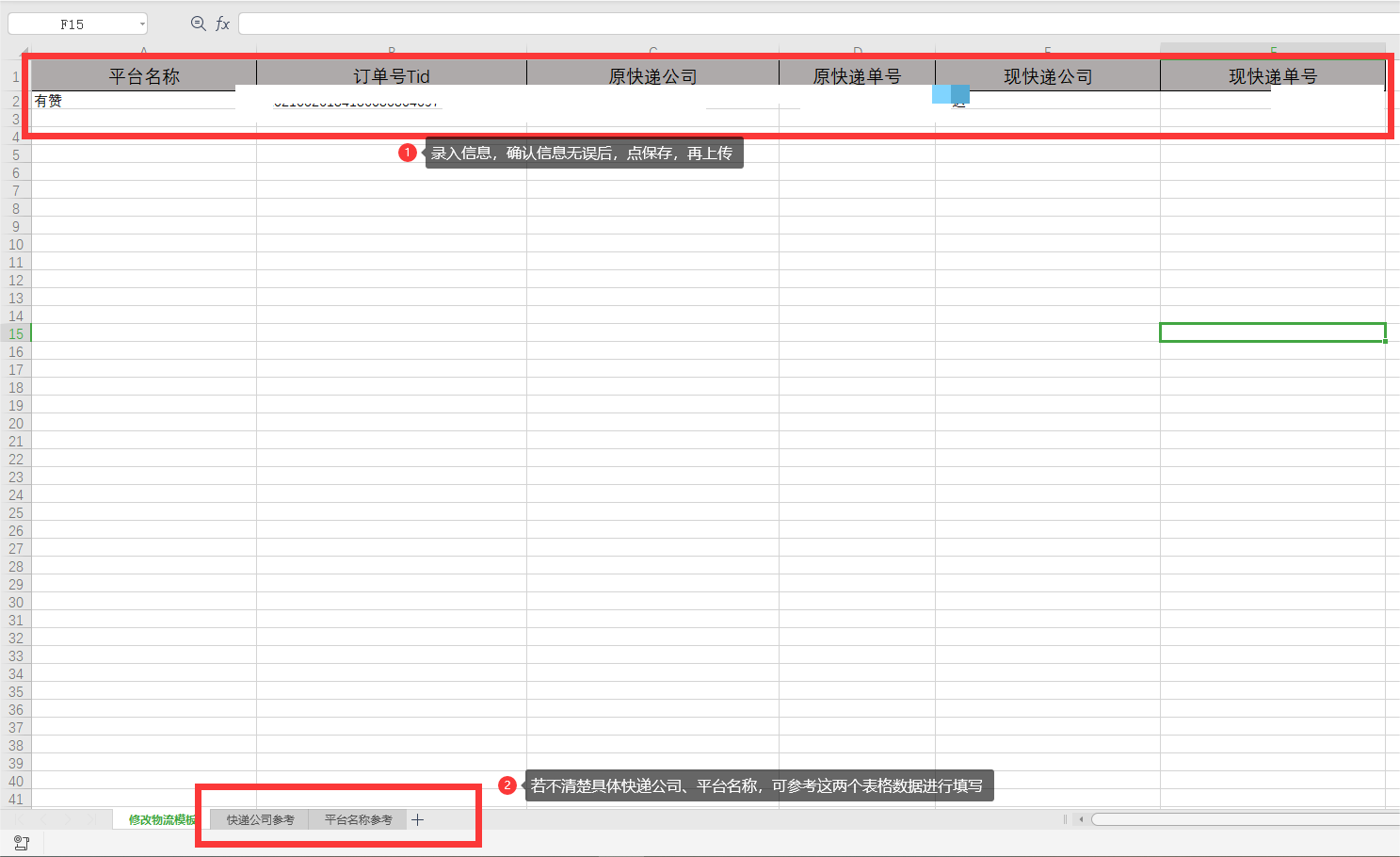Click into the formula bar input

[817, 24]
